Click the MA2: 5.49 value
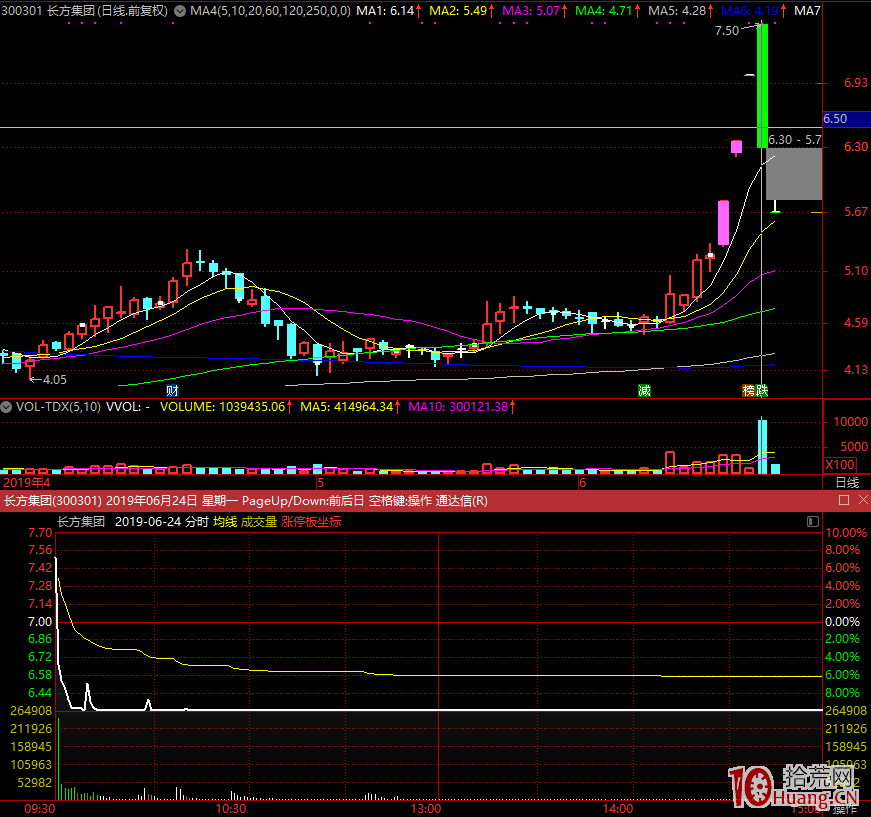 pos(458,11)
